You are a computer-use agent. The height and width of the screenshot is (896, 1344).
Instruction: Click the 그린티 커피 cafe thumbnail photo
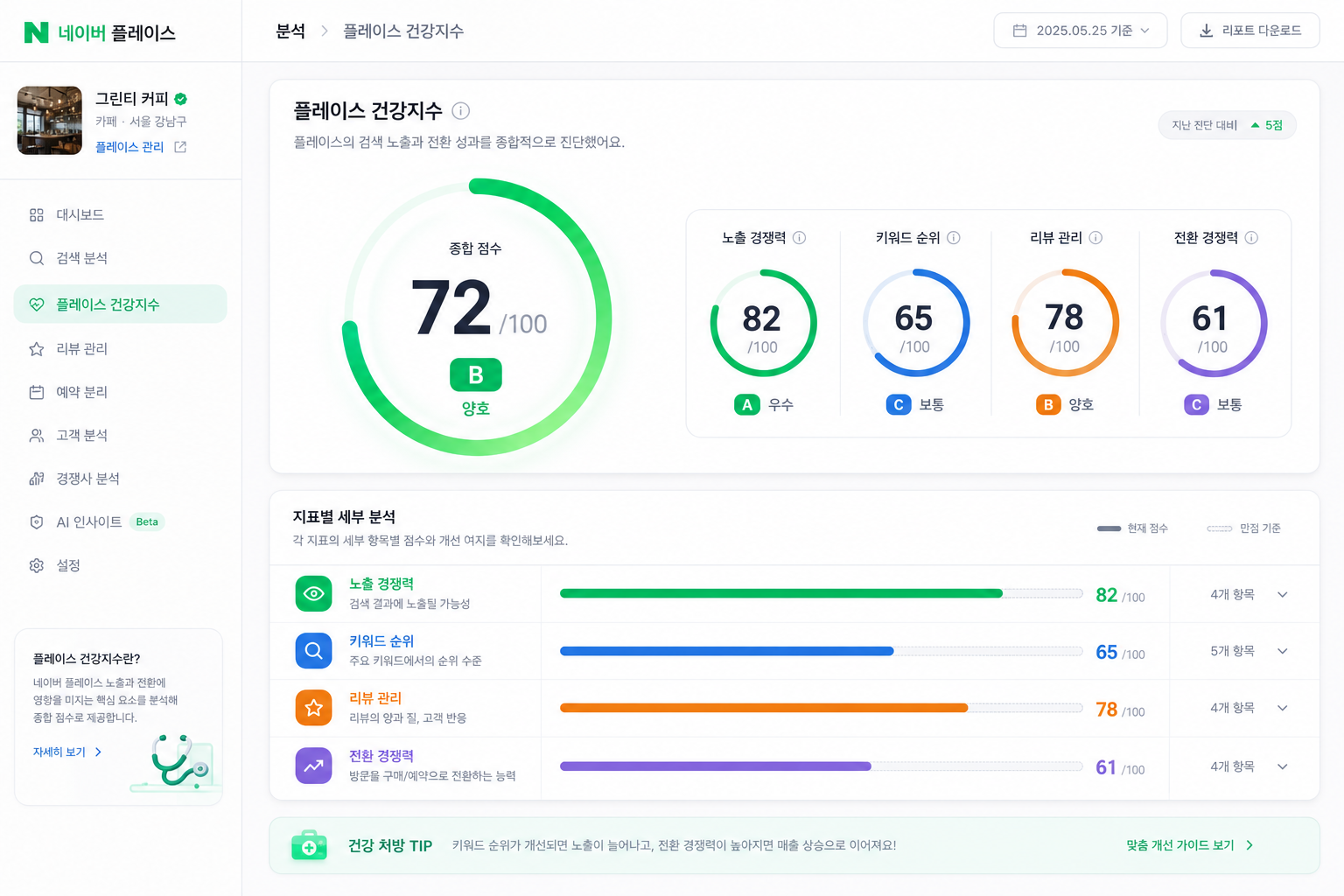point(50,121)
